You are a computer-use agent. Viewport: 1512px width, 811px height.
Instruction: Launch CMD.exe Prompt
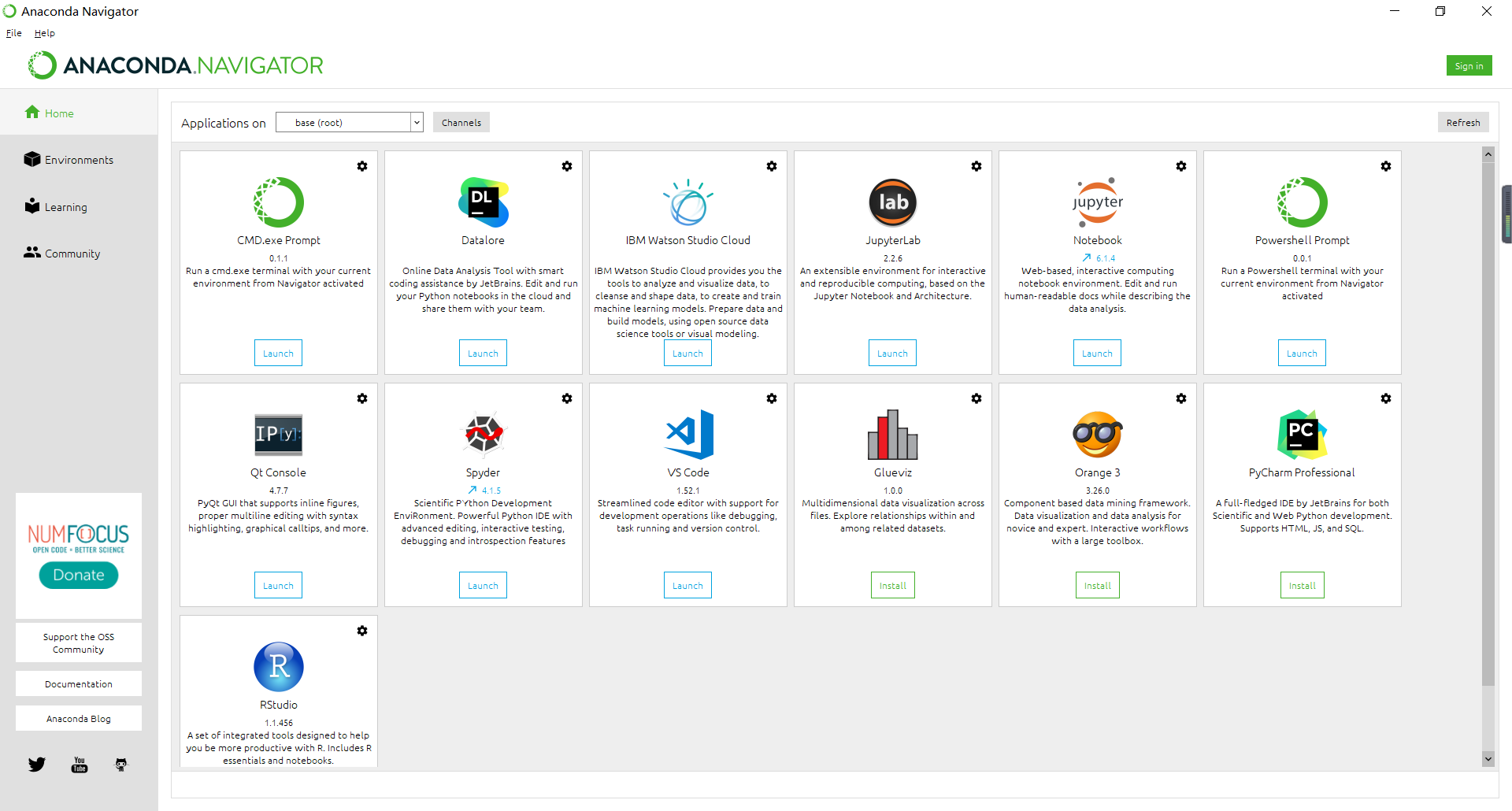(278, 353)
